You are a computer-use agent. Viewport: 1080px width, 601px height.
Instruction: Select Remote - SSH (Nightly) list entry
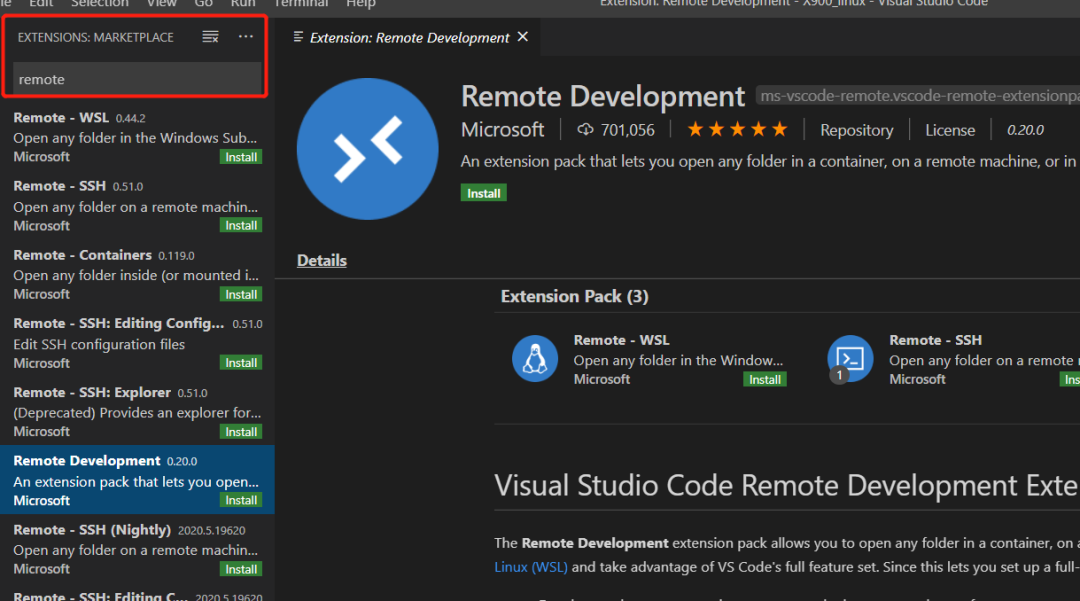pyautogui.click(x=137, y=549)
